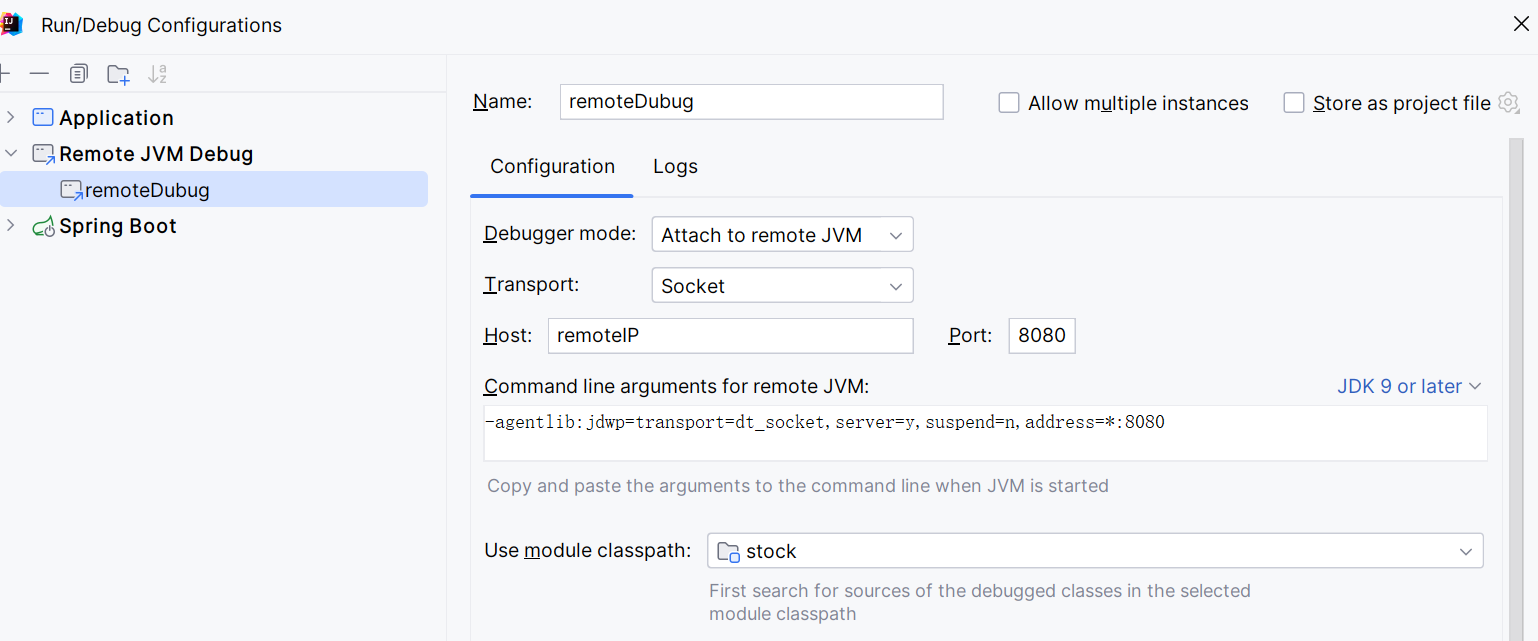Click the gear icon beside Store as project file

point(1508,103)
